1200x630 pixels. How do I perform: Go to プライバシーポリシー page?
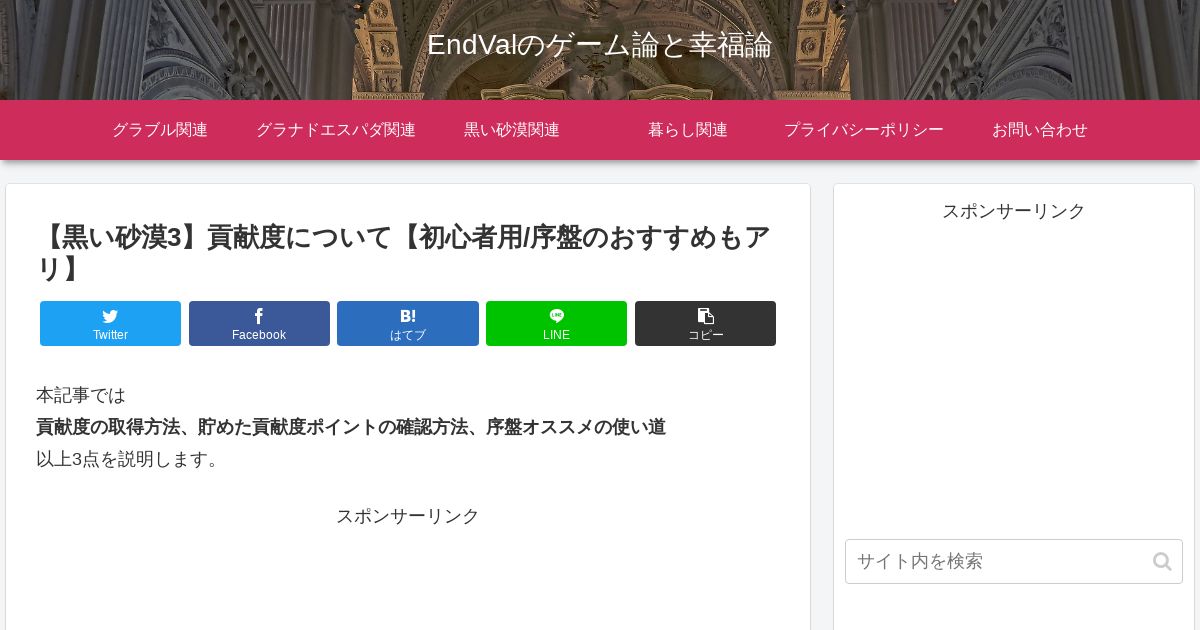(864, 130)
